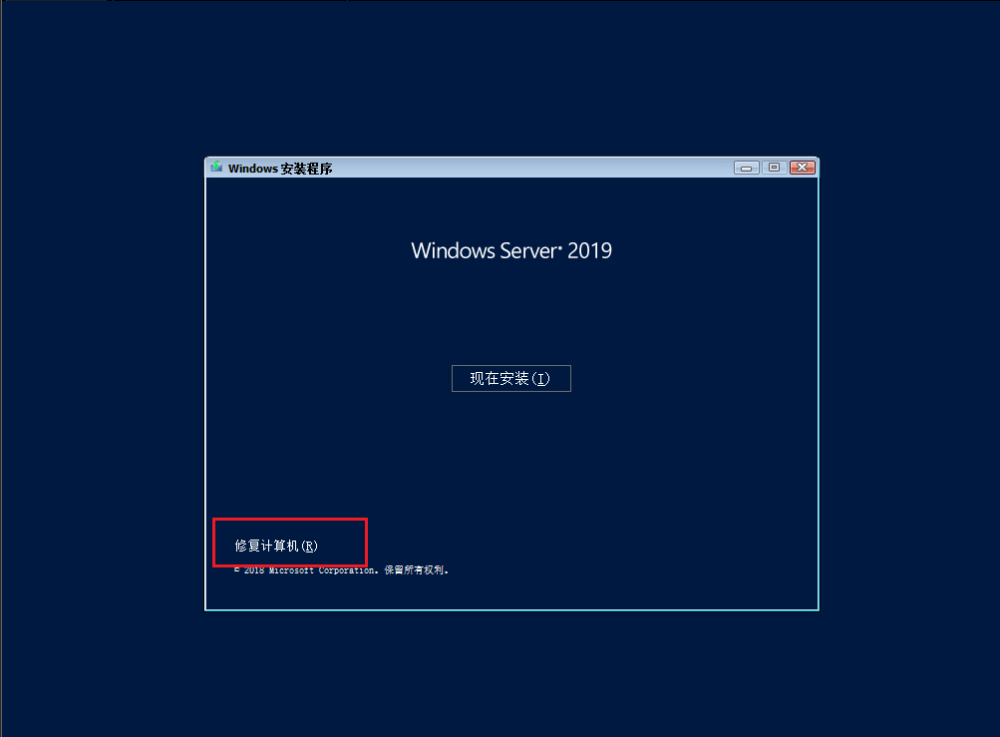This screenshot has height=737, width=1000.
Task: Select the Windows Server 2019 heading
Action: click(x=511, y=251)
